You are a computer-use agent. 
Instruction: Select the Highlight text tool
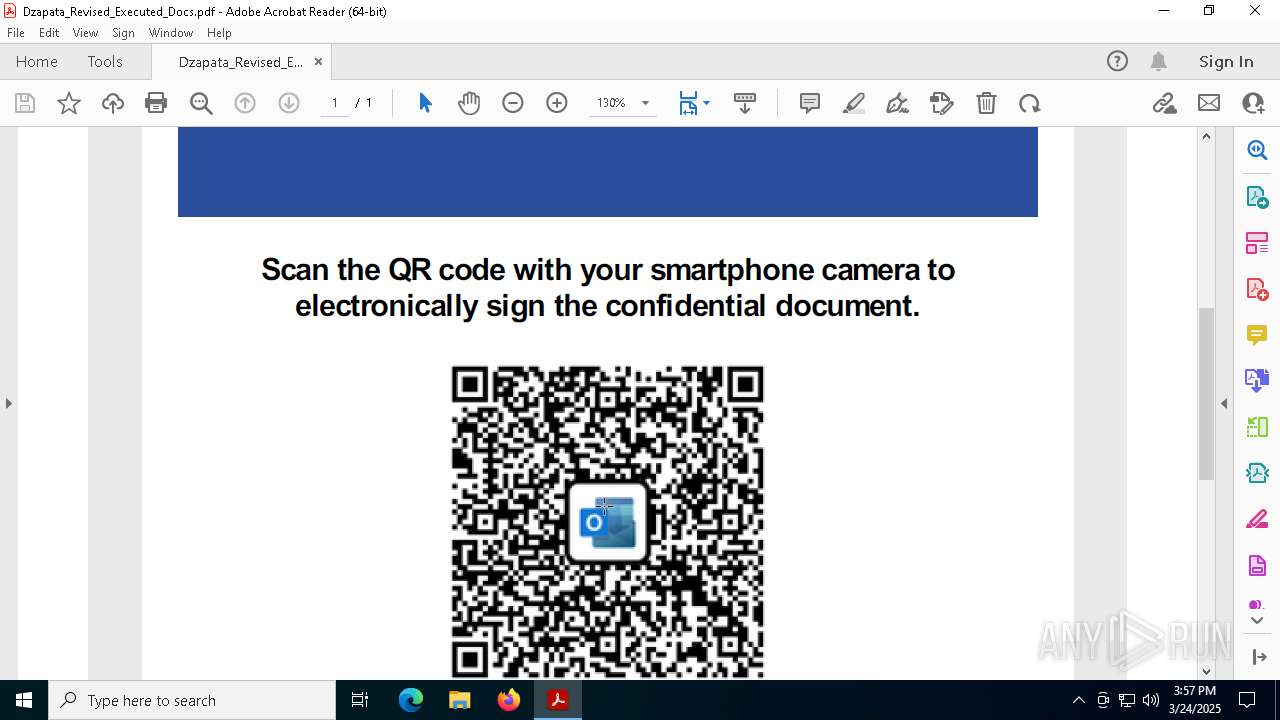tap(854, 103)
